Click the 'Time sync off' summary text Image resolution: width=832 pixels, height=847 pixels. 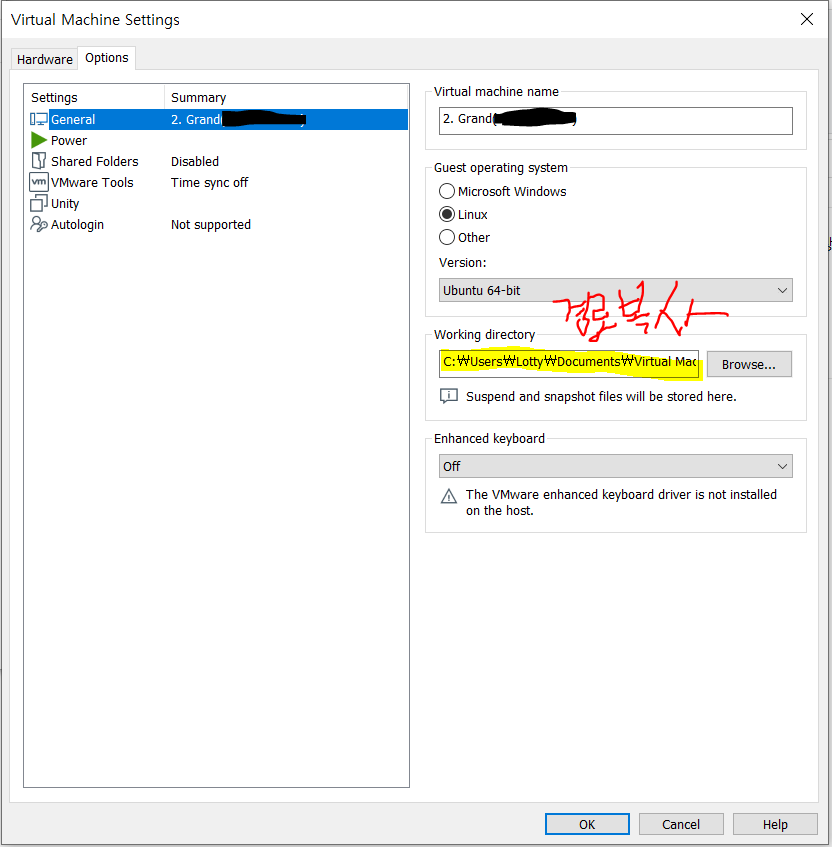click(209, 183)
